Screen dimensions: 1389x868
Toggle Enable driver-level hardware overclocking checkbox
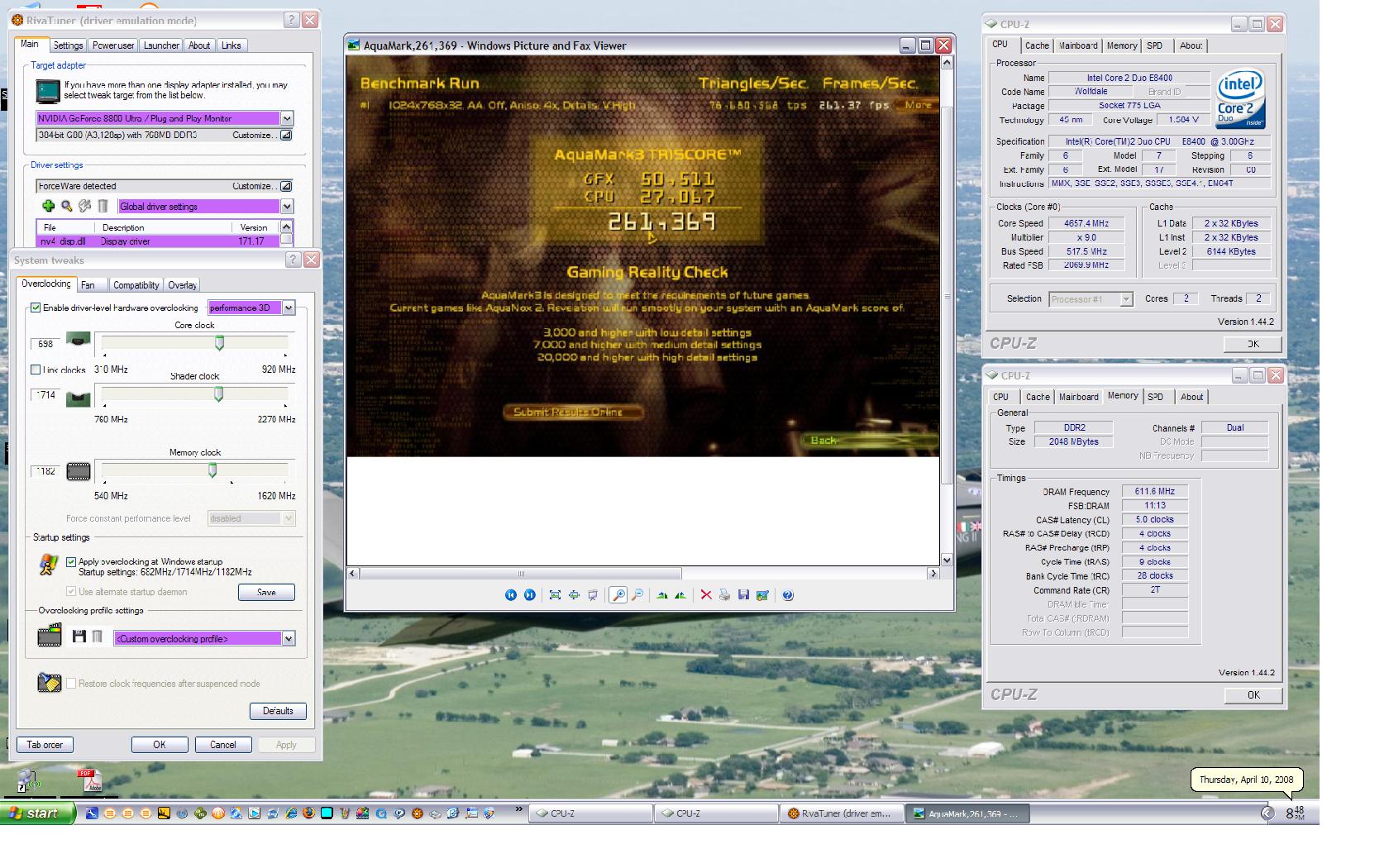[x=36, y=308]
